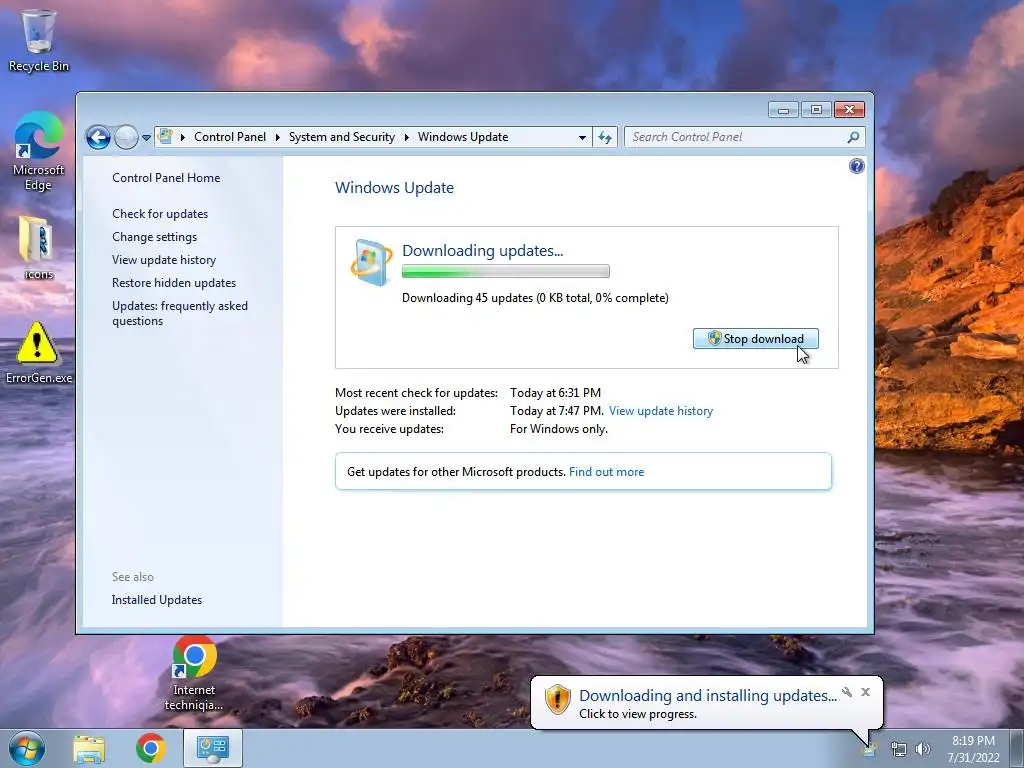Open Recycle Bin desktop icon

39,40
